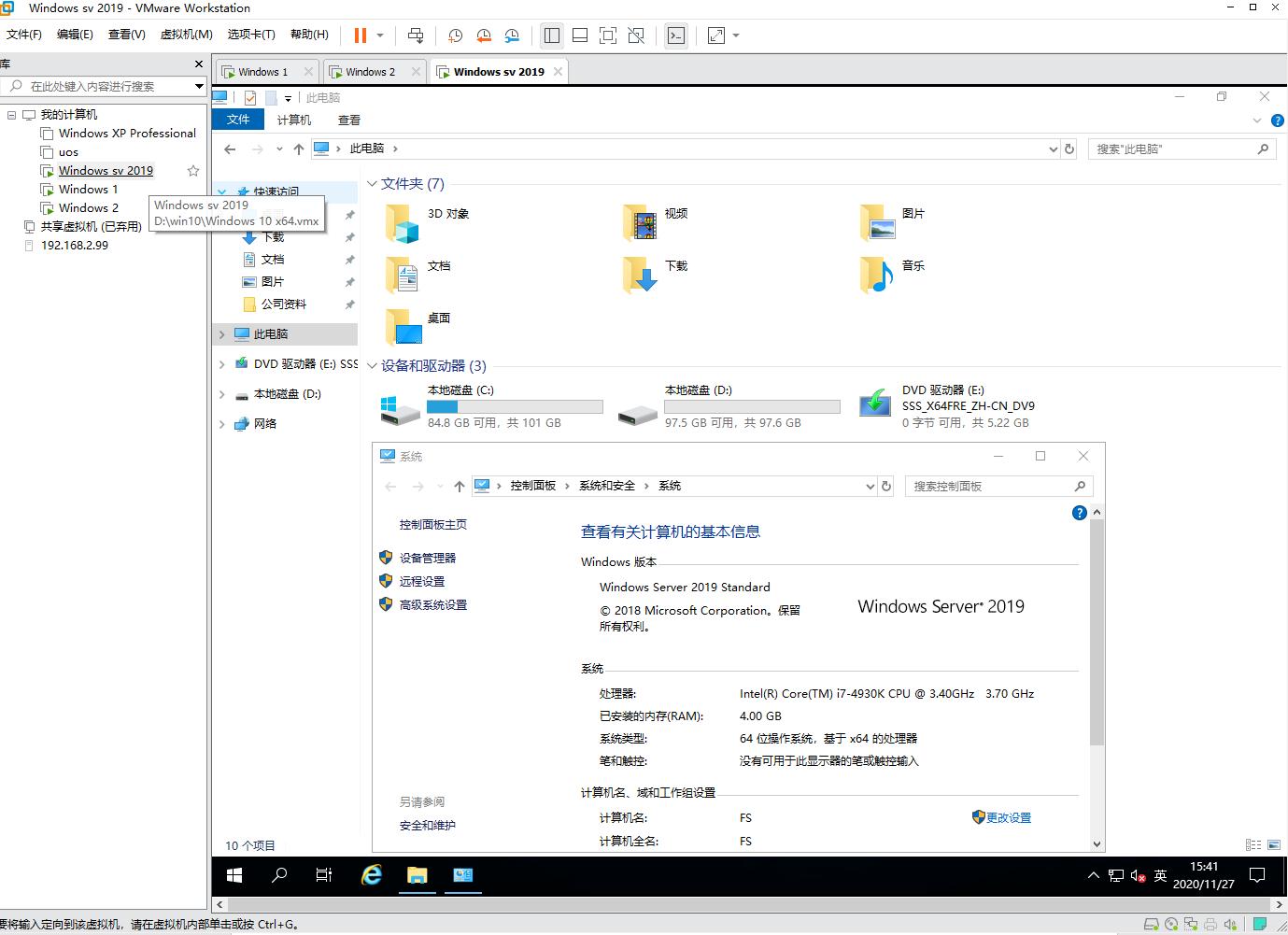
Task: Enter full screen mode for the VM
Action: 608,35
